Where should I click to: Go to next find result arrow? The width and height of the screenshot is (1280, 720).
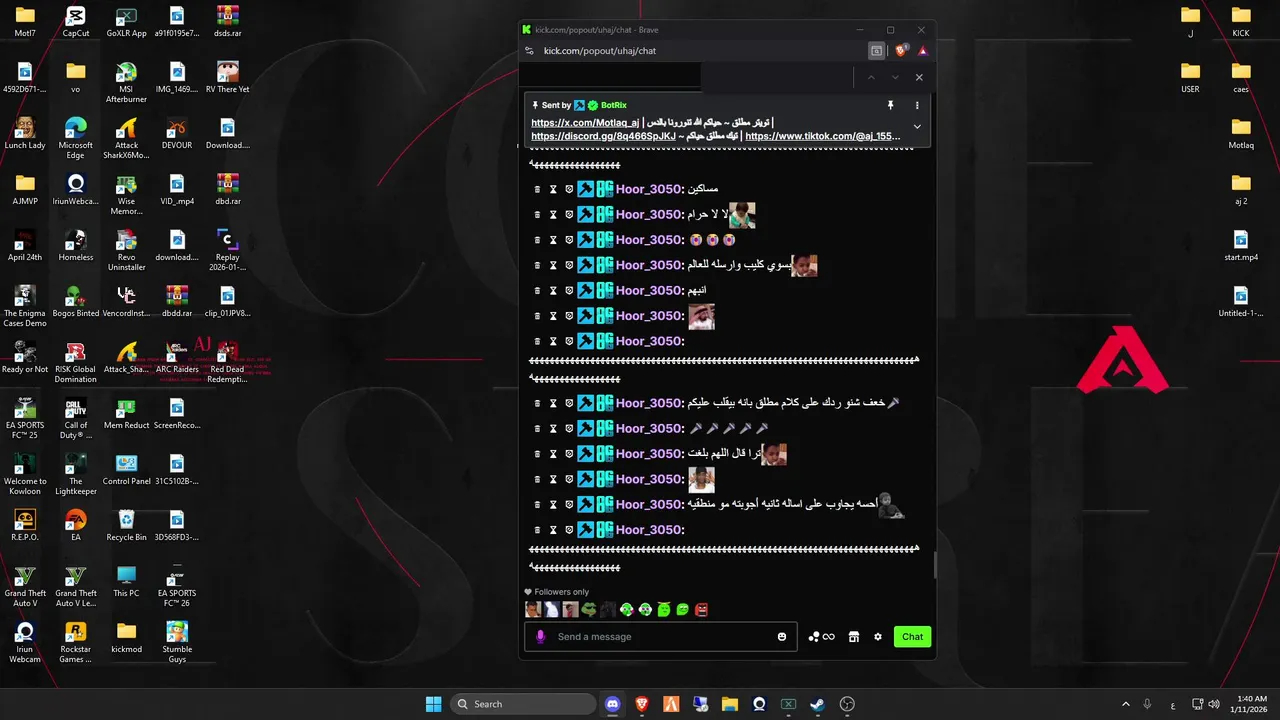click(895, 77)
